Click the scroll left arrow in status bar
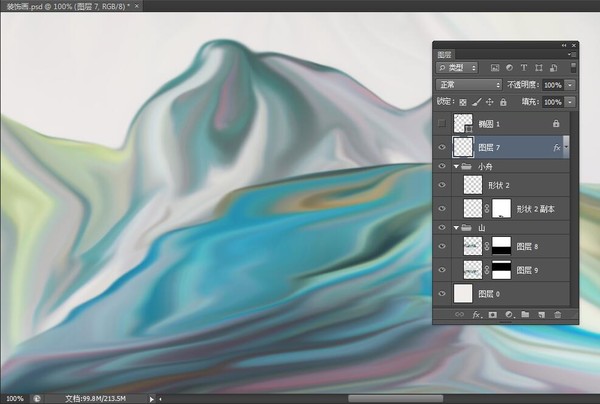This screenshot has height=404, width=600. 161,399
